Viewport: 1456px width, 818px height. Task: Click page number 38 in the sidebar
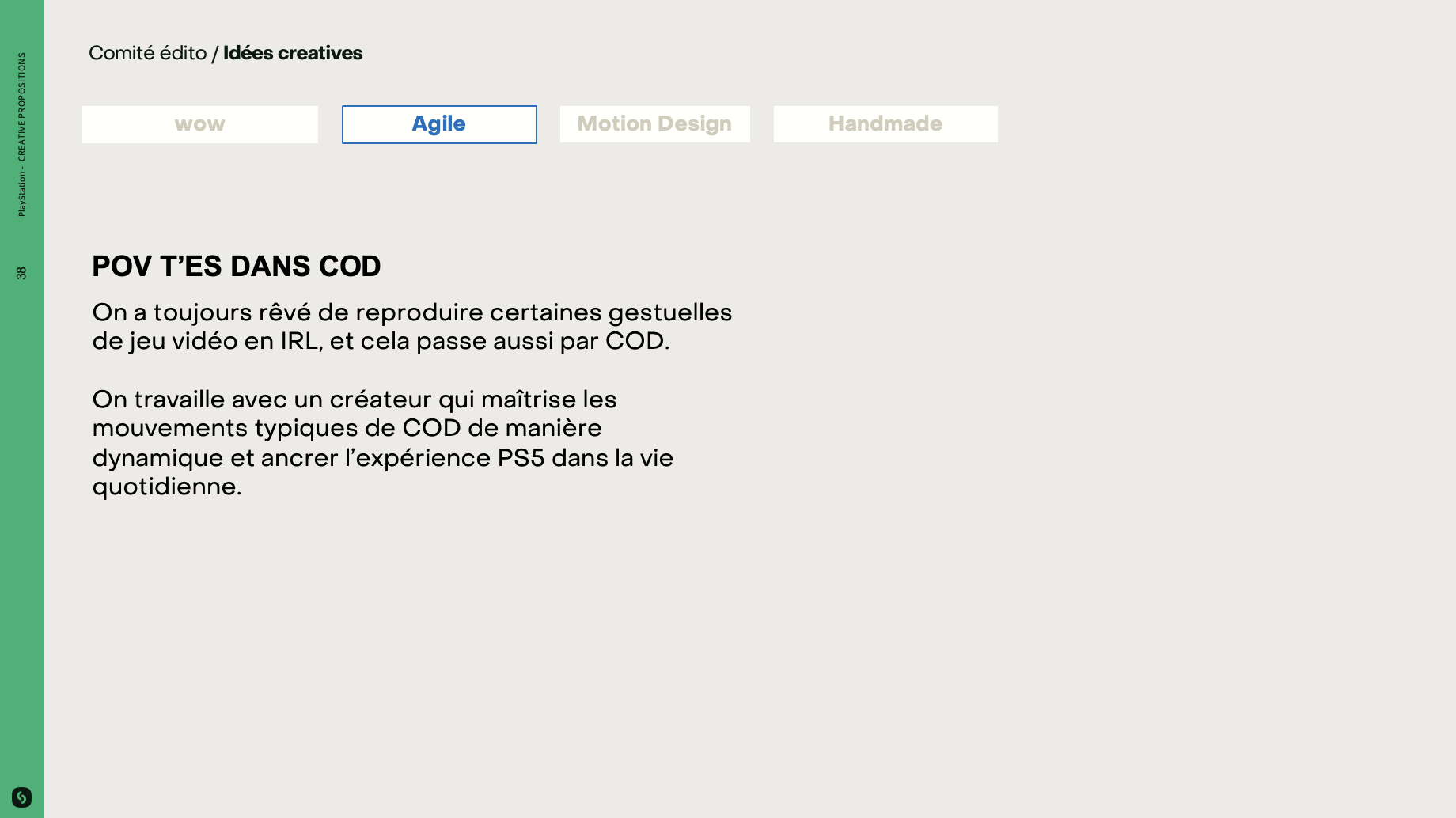point(21,273)
